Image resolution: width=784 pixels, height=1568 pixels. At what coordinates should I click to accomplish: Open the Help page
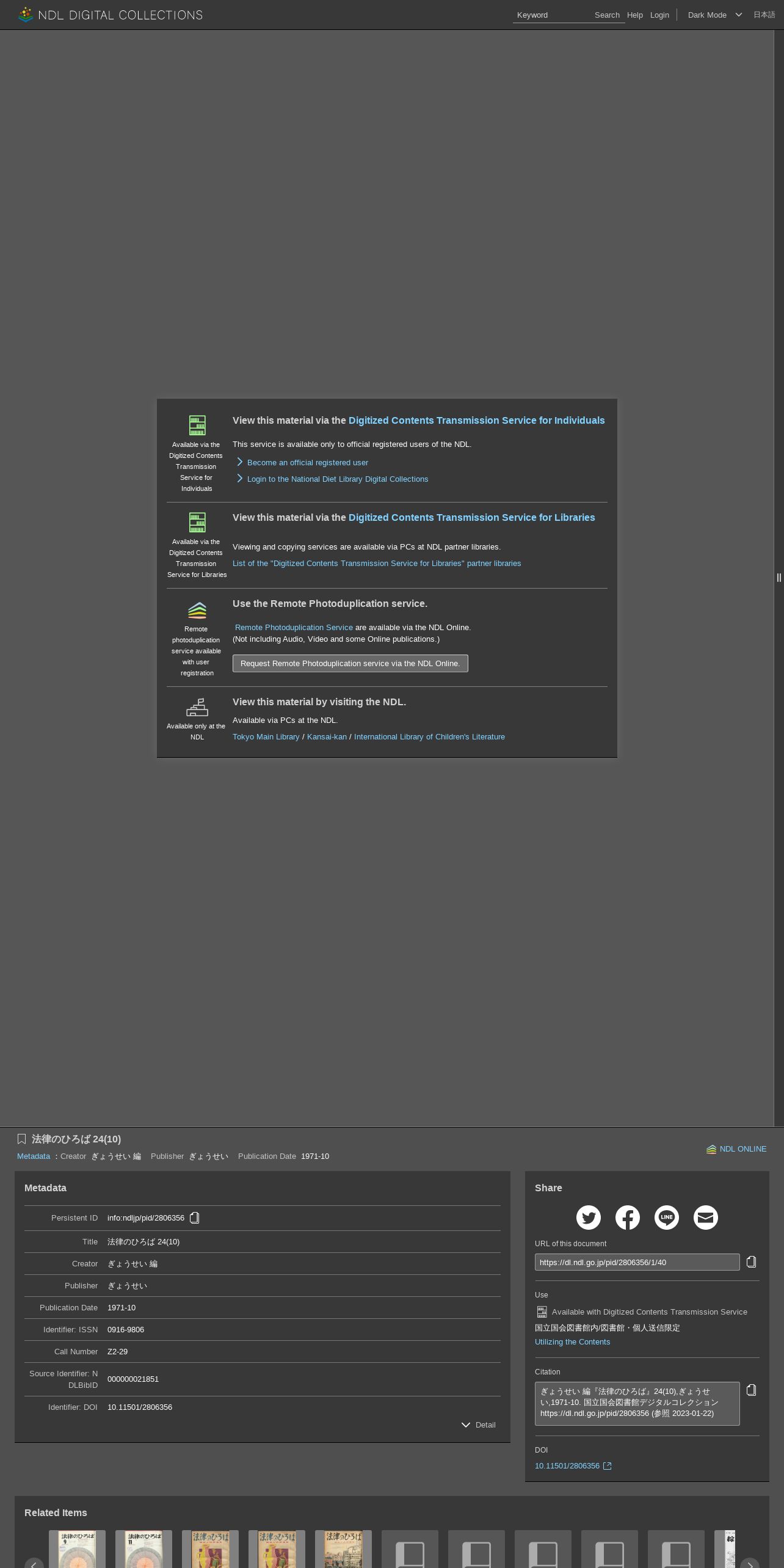[x=635, y=15]
